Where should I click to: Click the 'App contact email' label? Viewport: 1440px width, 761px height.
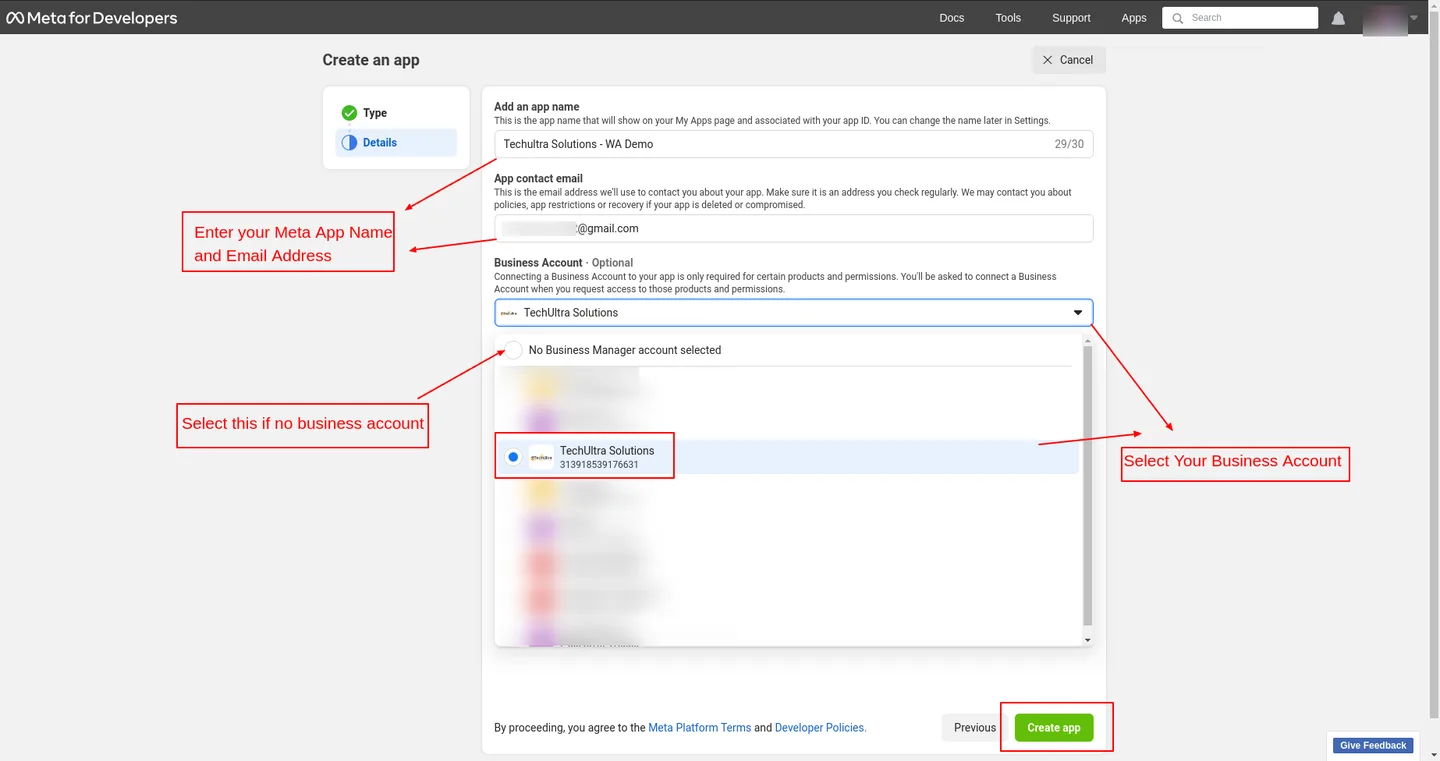538,179
